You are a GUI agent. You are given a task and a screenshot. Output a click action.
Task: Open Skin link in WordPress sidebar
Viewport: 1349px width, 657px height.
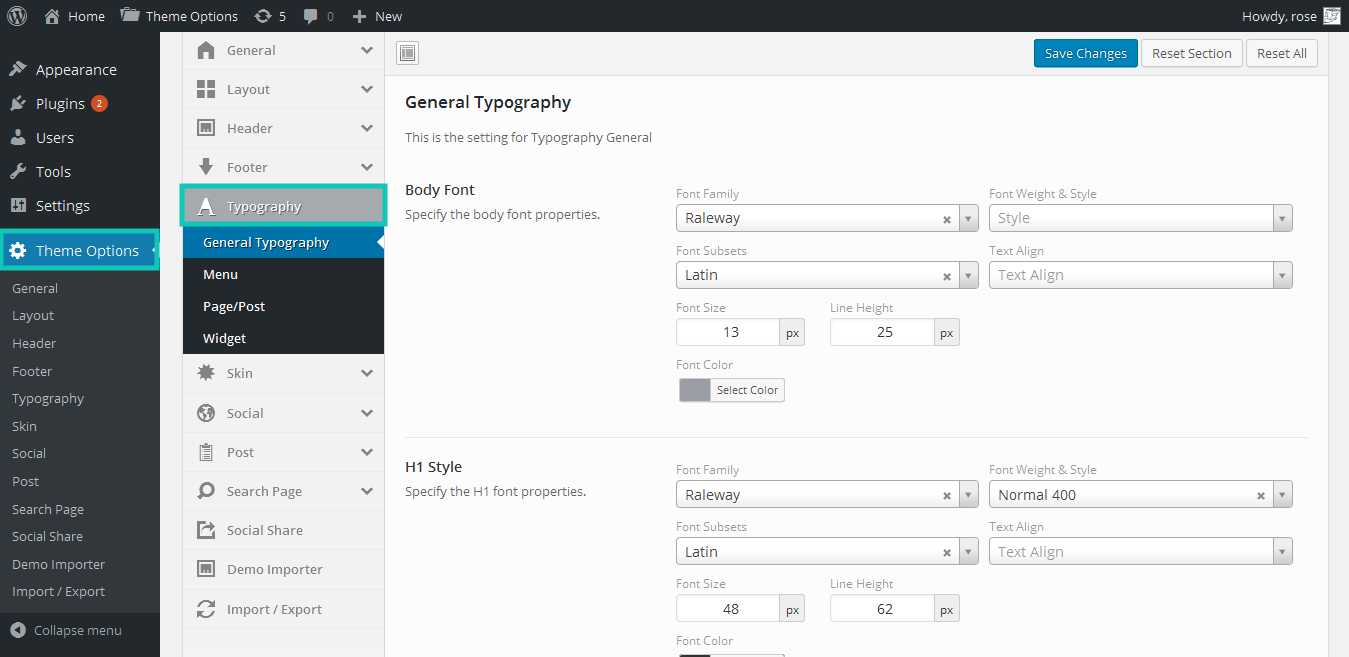tap(24, 426)
